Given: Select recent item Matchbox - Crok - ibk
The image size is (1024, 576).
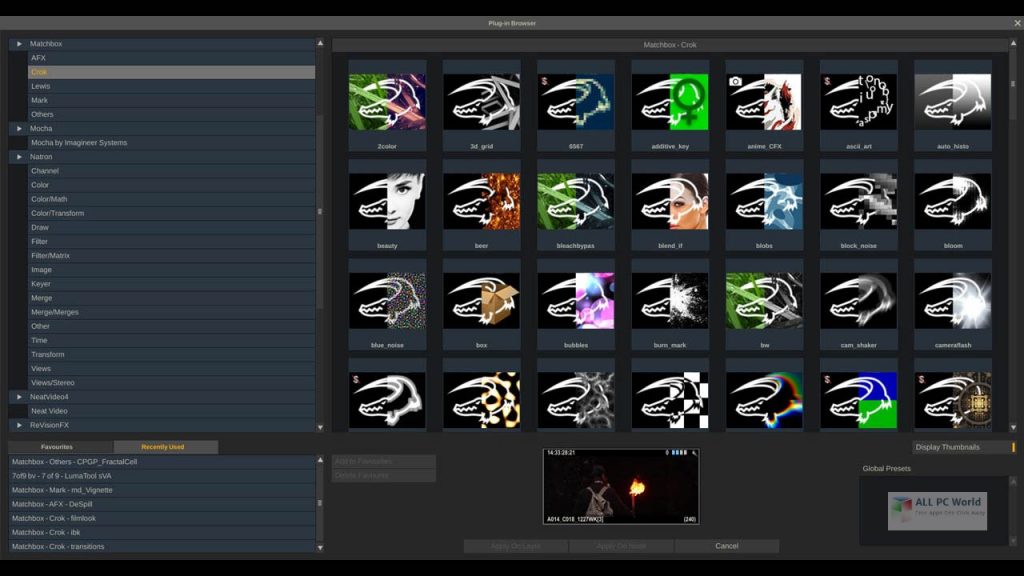Looking at the screenshot, I should 162,533.
